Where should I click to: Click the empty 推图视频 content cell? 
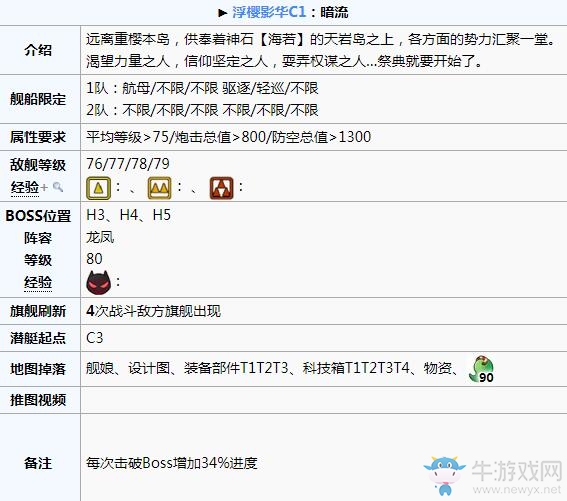pos(324,400)
